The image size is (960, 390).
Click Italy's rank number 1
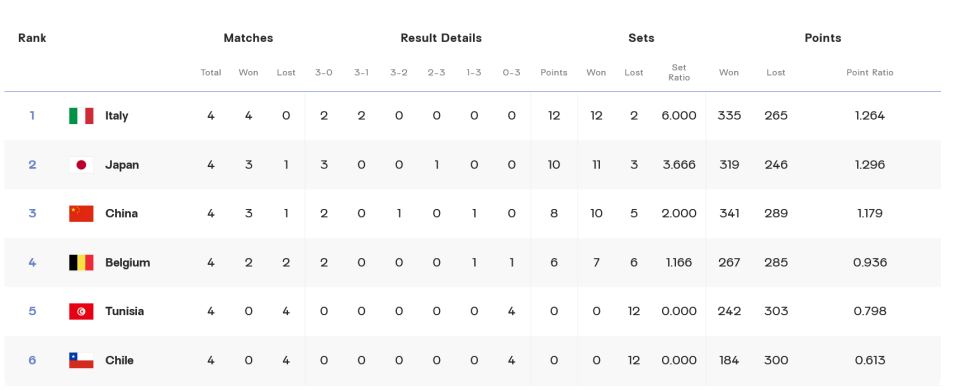32,115
